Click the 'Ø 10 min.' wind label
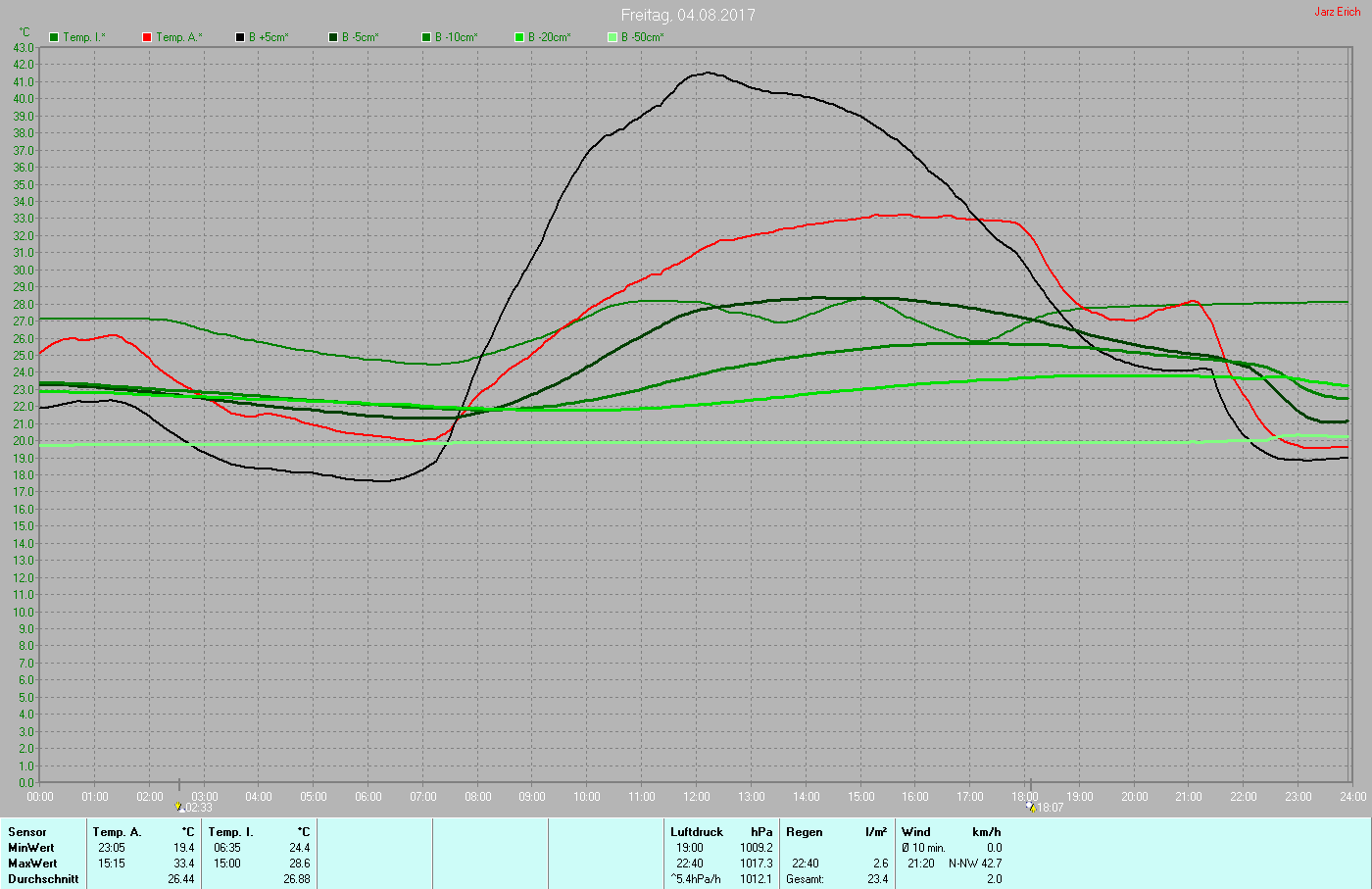 [x=923, y=848]
